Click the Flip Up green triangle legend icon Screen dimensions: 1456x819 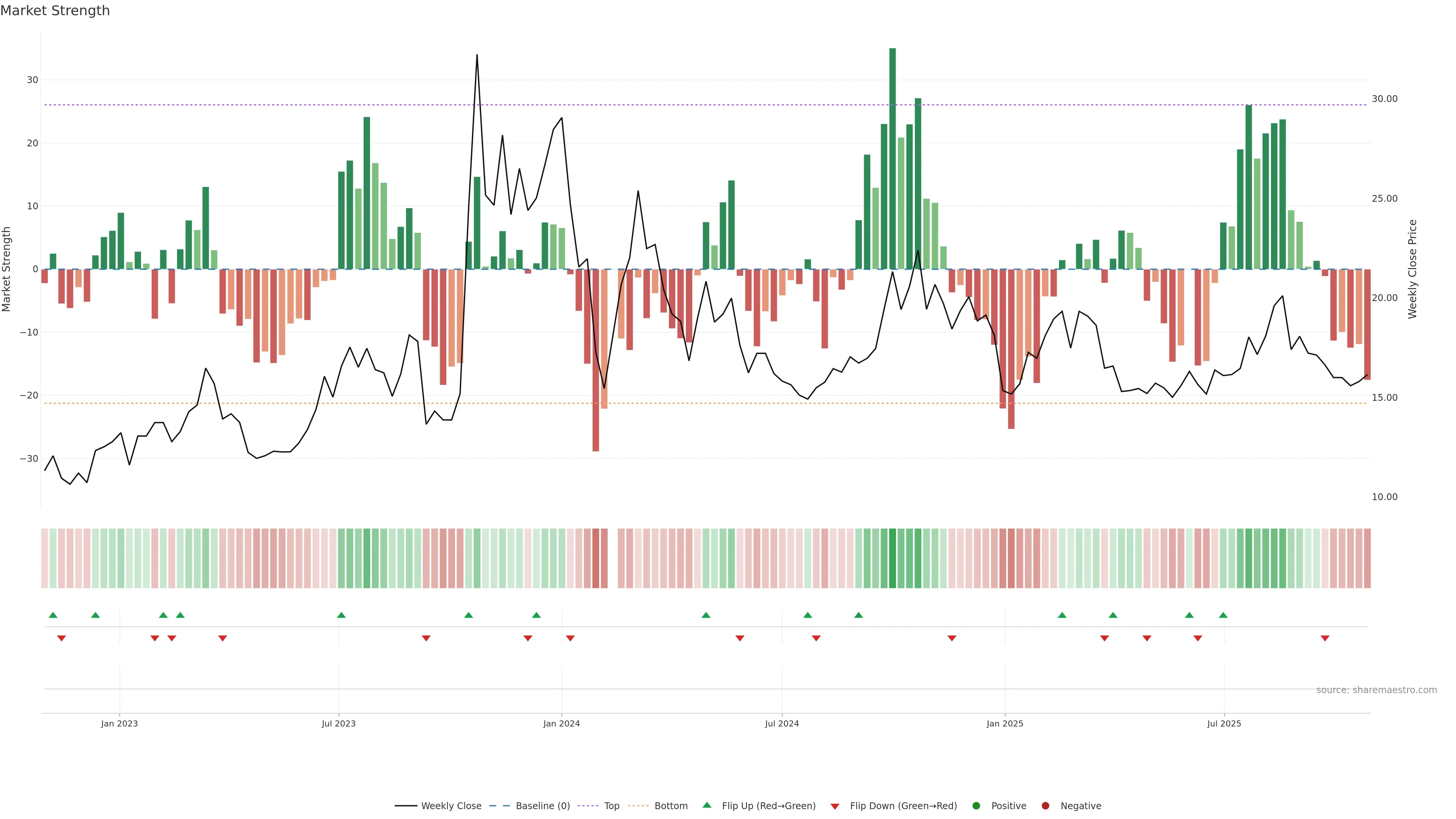click(x=706, y=805)
